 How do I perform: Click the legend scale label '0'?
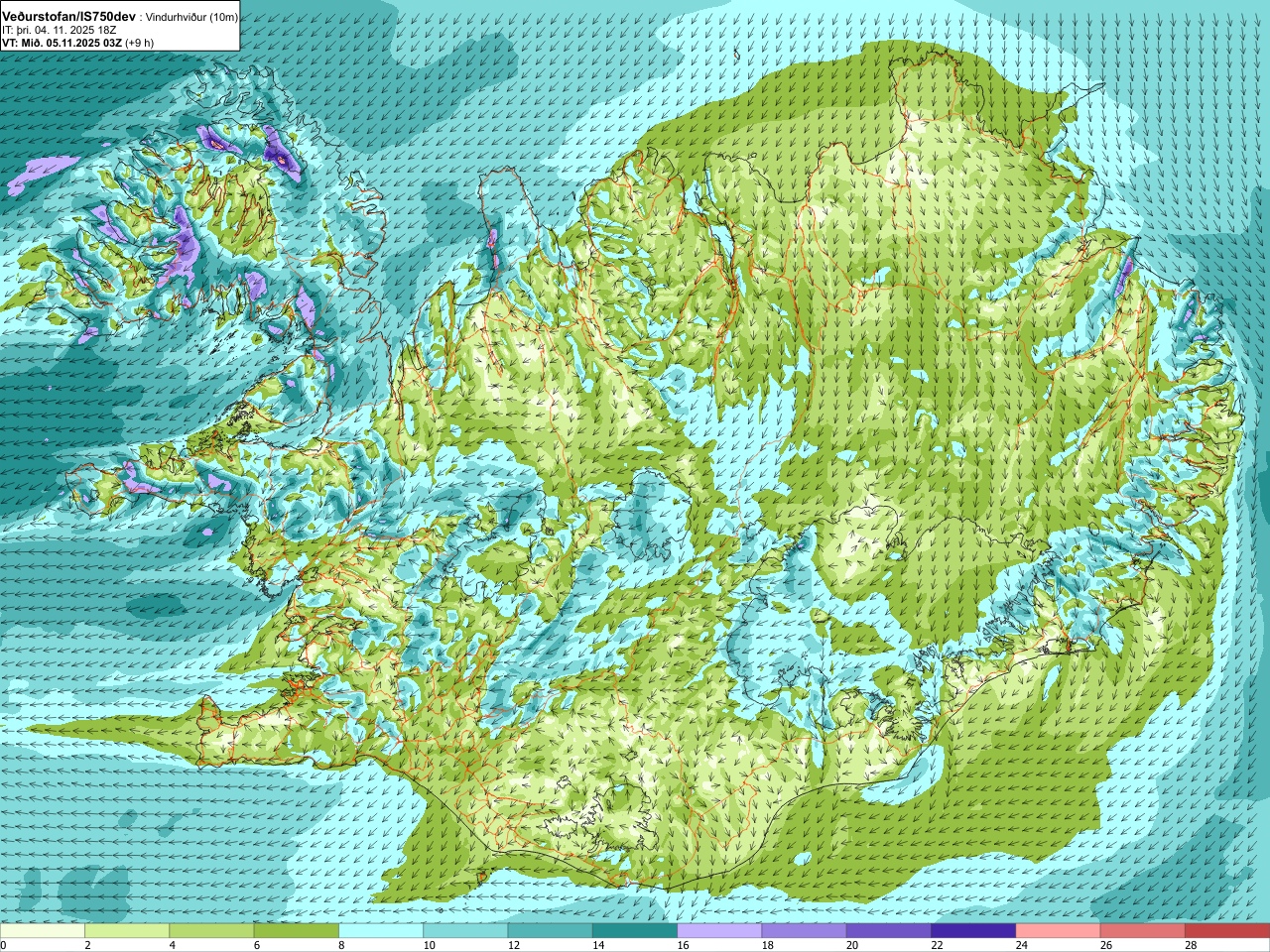(4, 945)
